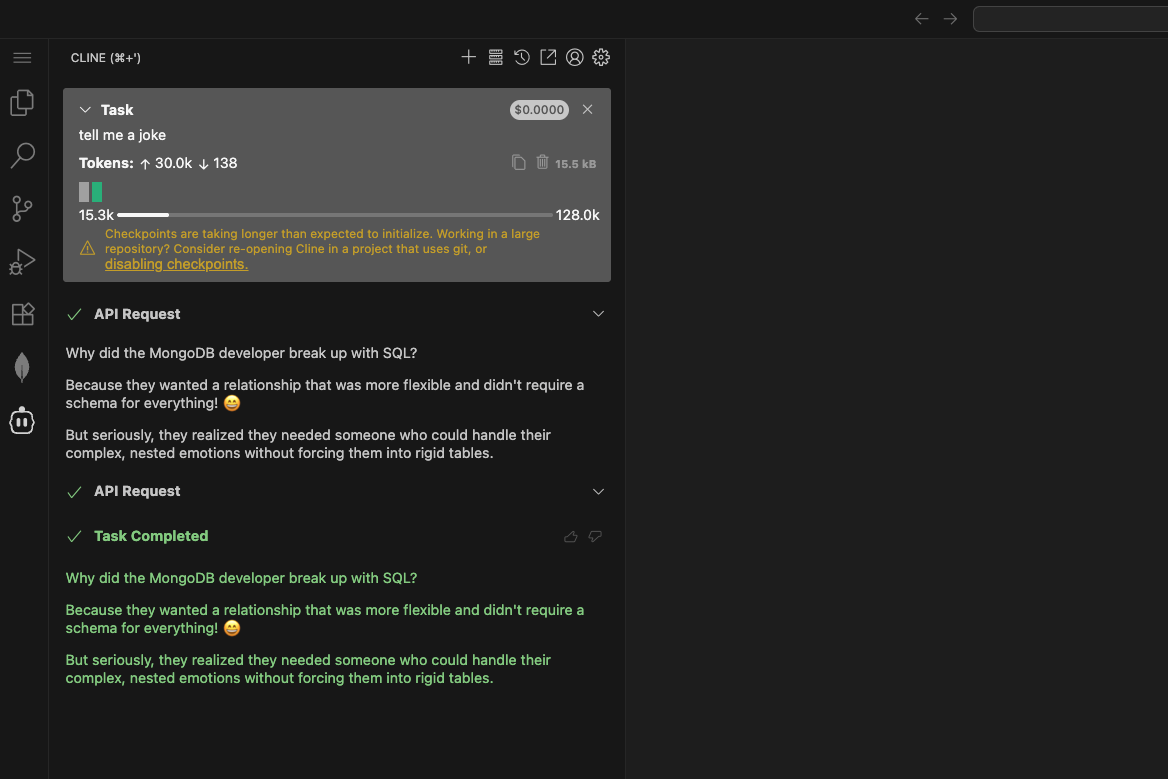Click the disabling checkpoints link

click(176, 265)
